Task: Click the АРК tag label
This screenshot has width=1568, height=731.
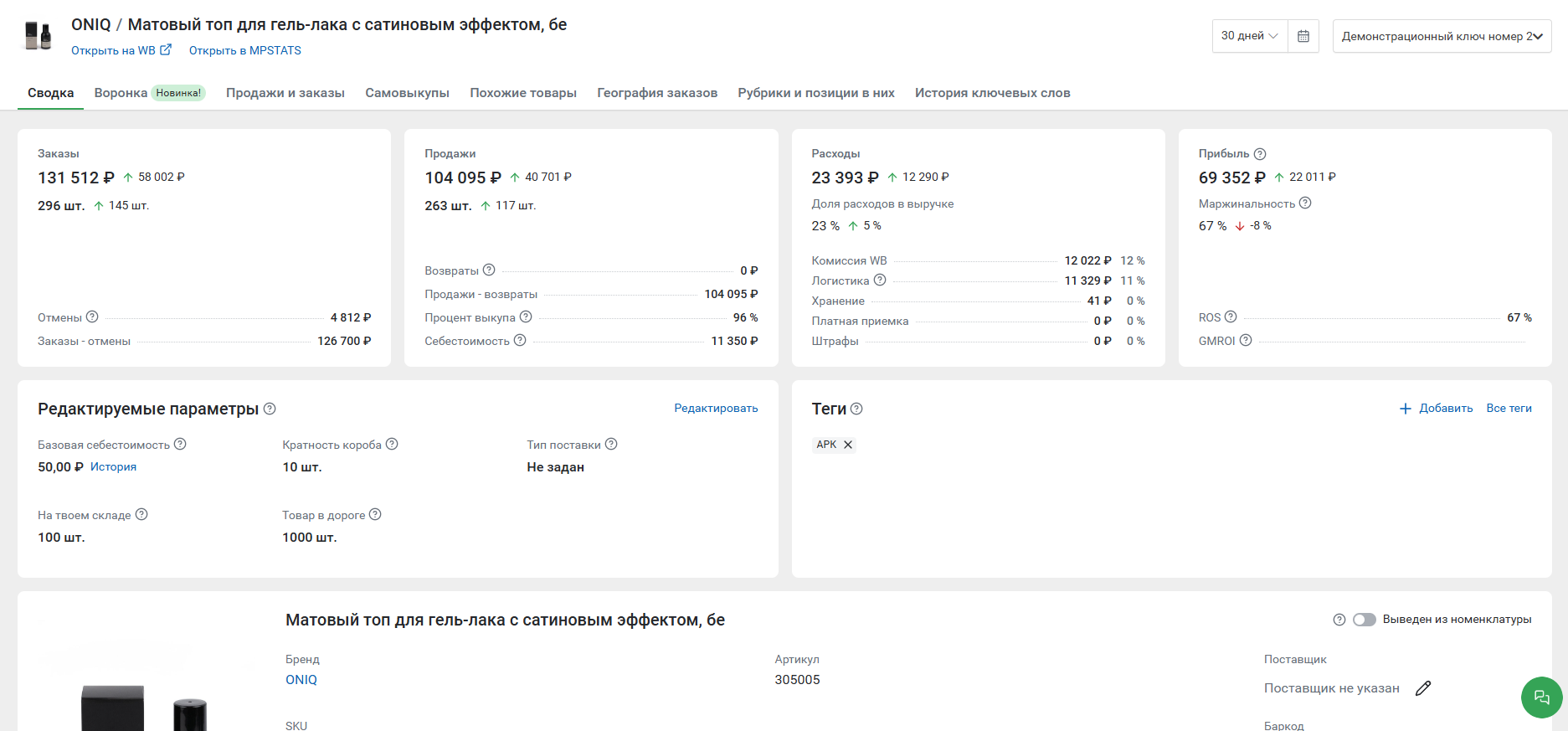Action: tap(826, 445)
